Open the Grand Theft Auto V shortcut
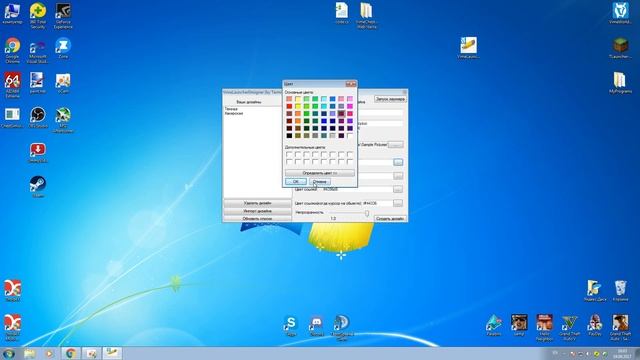This screenshot has height=360, width=640. pyautogui.click(x=569, y=327)
